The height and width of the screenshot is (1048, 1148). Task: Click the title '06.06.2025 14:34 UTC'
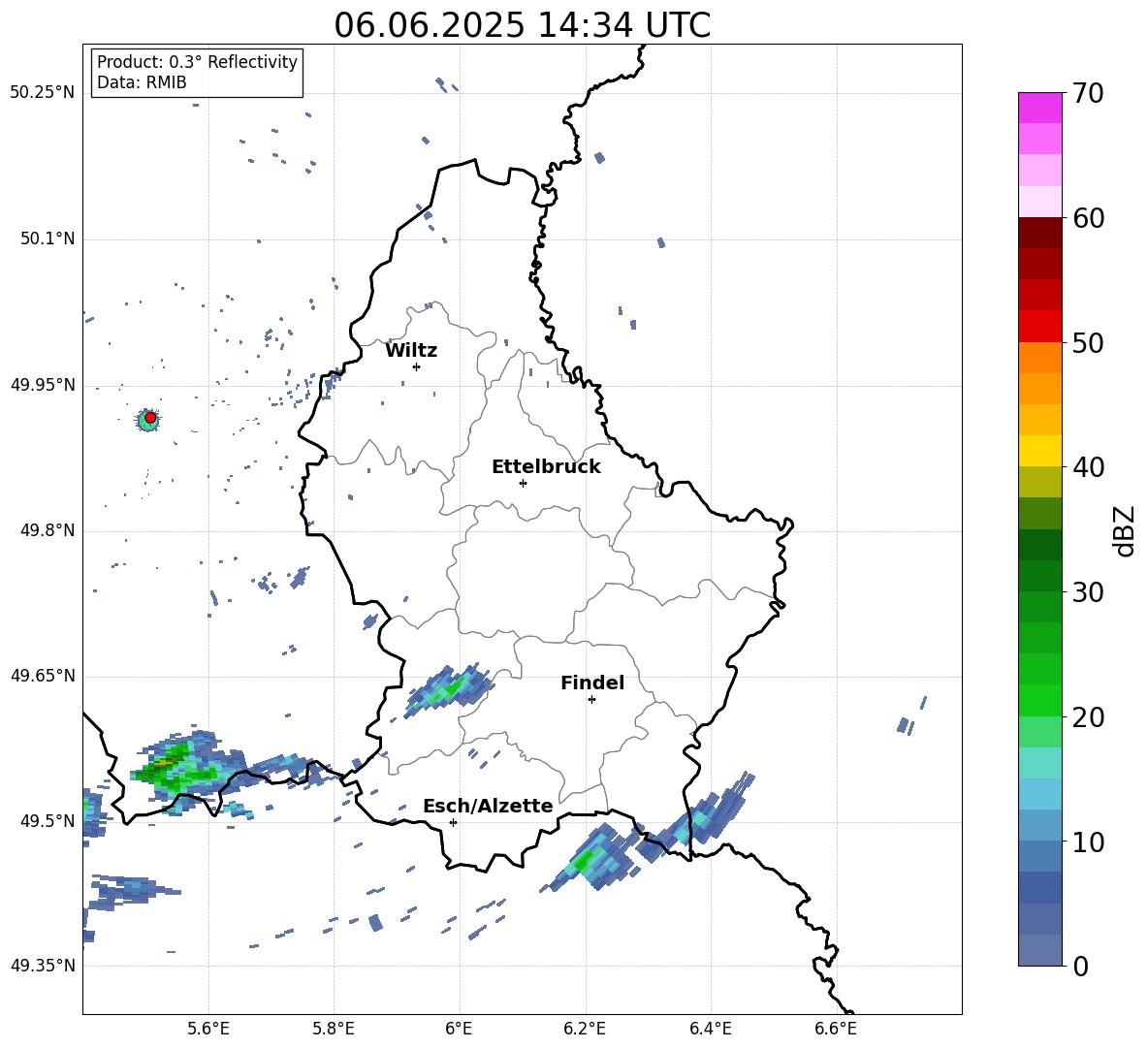(x=522, y=25)
